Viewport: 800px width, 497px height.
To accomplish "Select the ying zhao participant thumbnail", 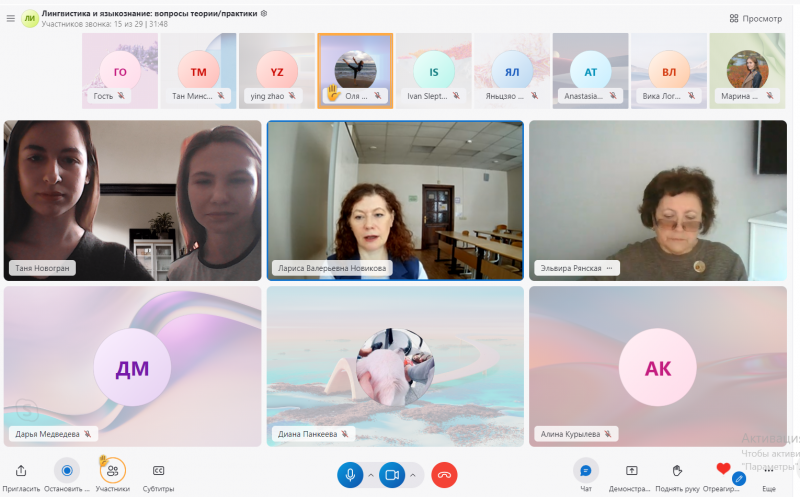I will [x=277, y=71].
